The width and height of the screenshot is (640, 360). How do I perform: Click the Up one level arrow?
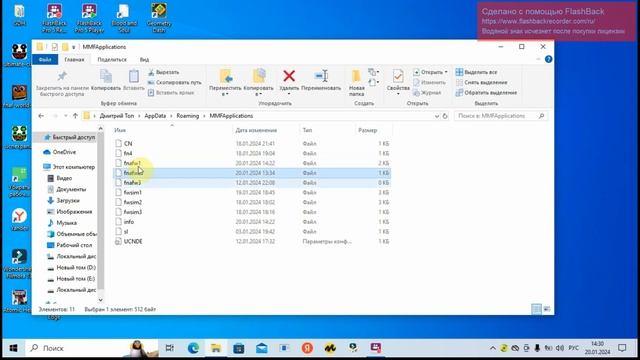[75, 116]
